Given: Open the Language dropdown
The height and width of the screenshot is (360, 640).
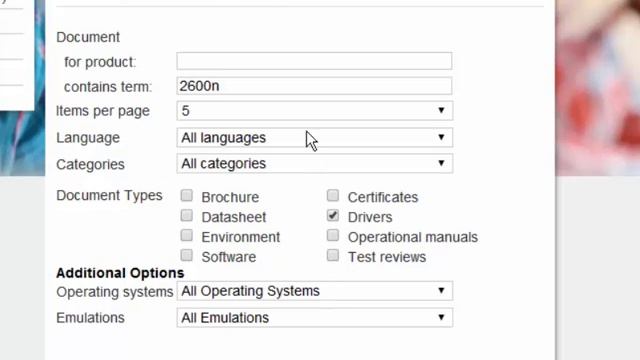Looking at the screenshot, I should coord(314,138).
